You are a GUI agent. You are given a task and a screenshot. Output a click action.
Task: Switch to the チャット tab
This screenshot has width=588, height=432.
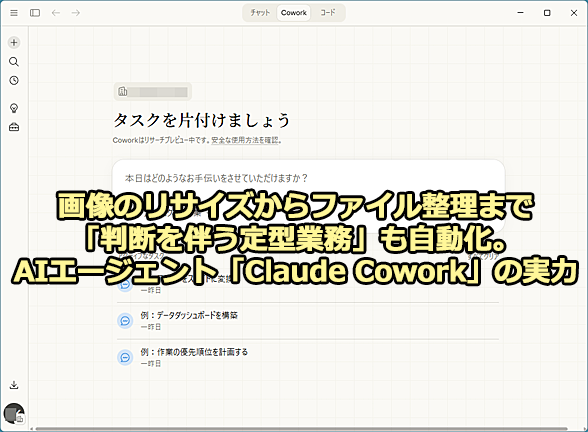click(260, 13)
